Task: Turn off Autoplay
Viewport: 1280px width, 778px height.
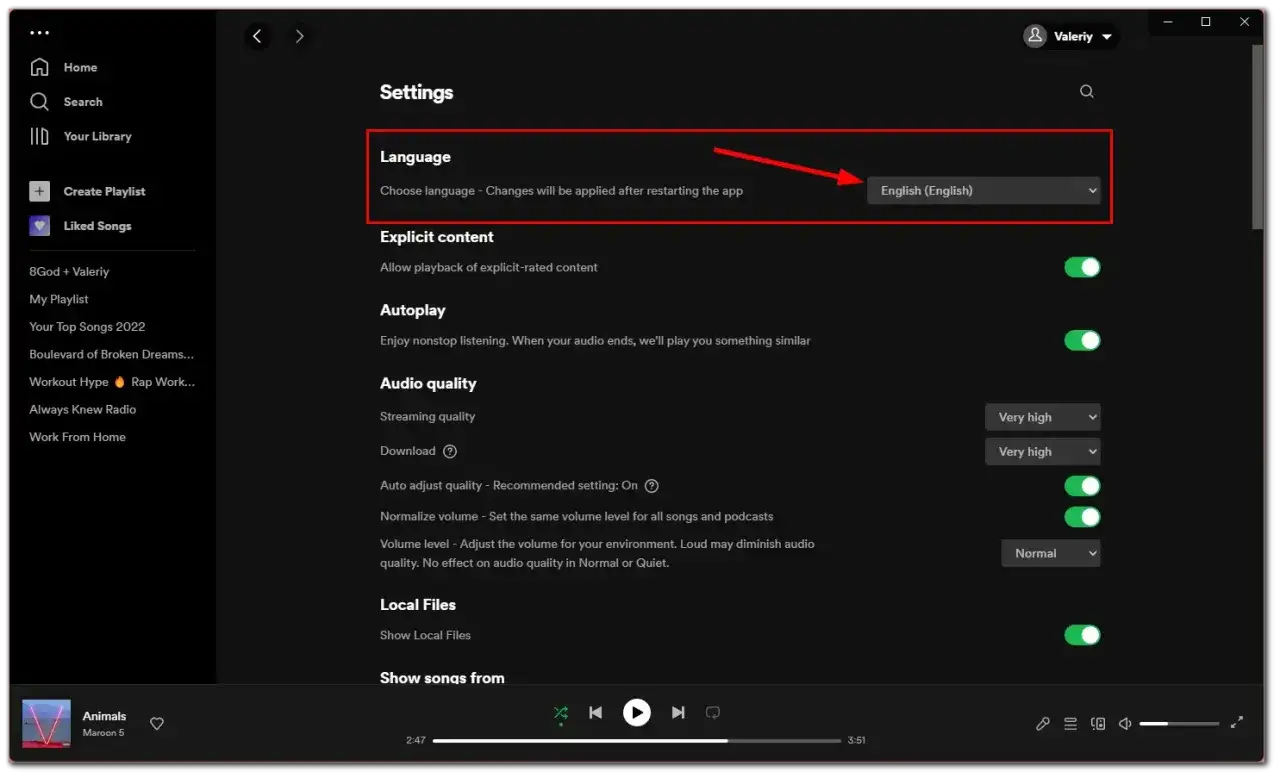Action: coord(1082,340)
